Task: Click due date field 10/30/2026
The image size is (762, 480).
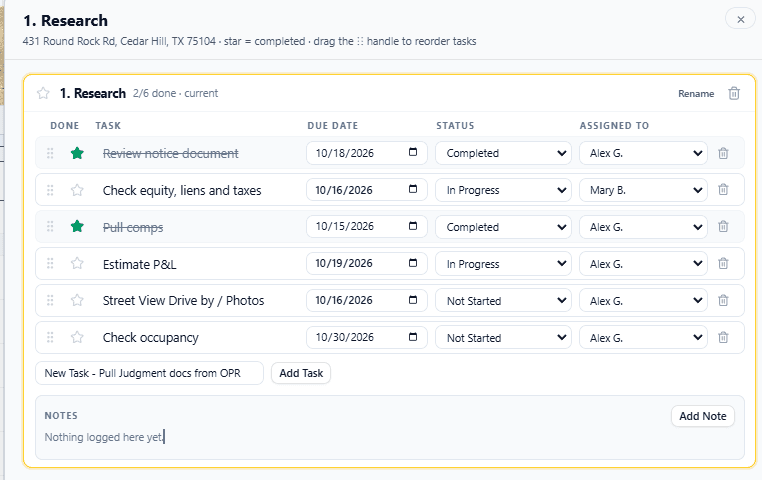Action: point(366,338)
